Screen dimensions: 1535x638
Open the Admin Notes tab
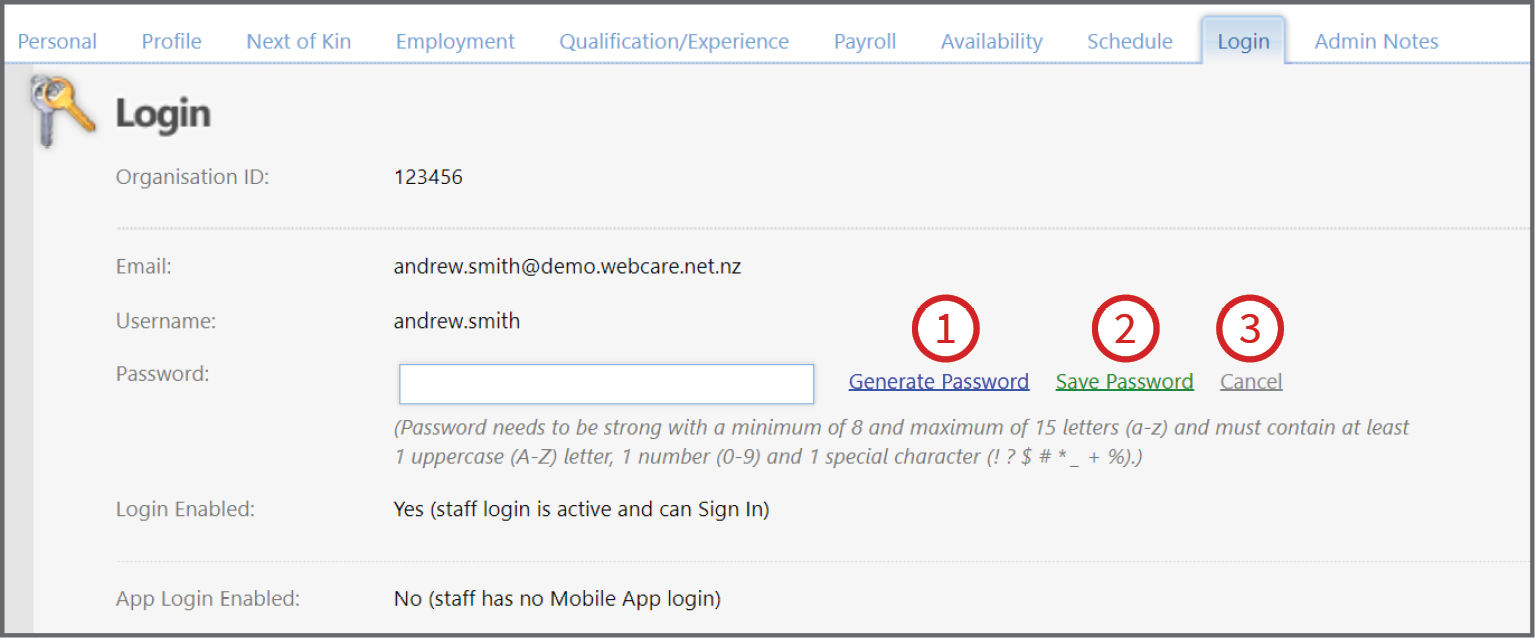coord(1376,41)
